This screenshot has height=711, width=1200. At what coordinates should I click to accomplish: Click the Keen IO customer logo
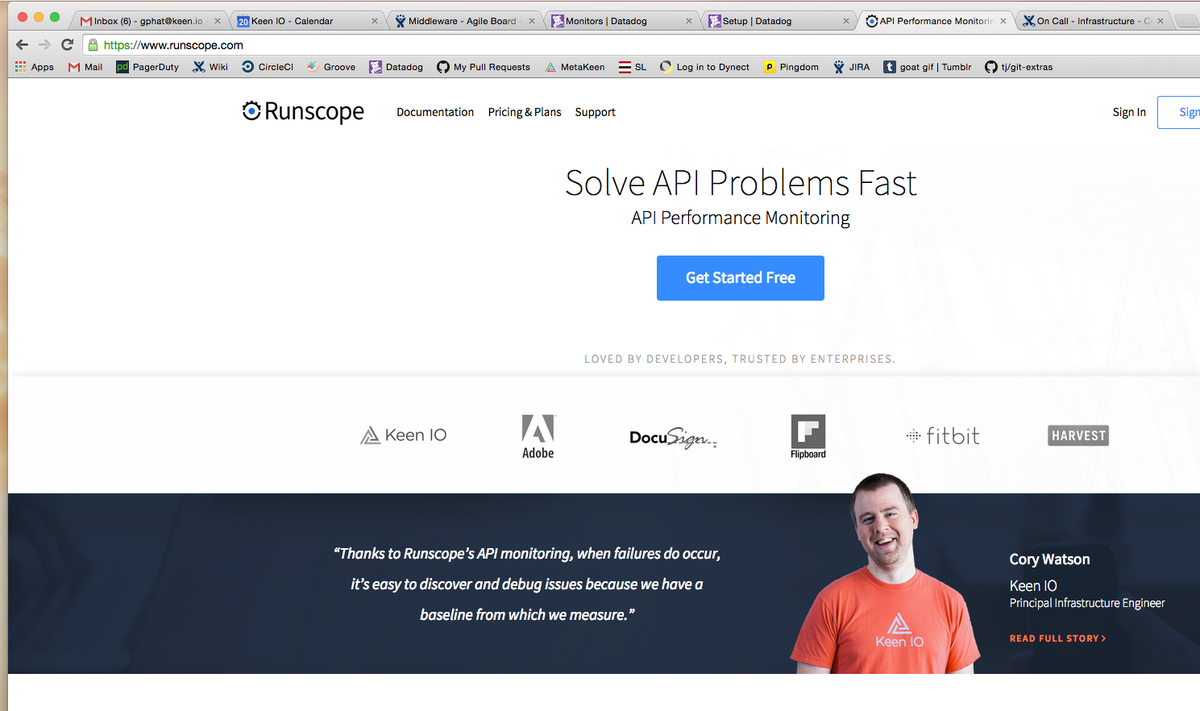[403, 435]
